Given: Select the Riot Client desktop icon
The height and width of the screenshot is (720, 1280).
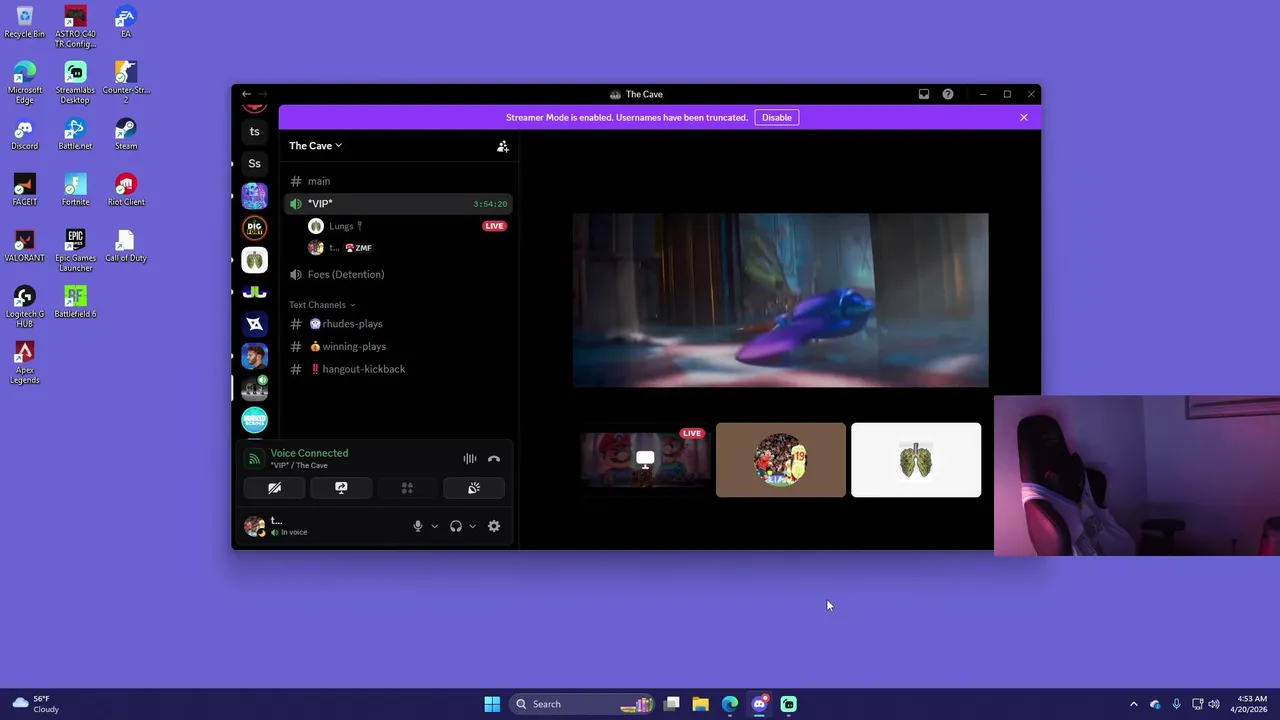Looking at the screenshot, I should pyautogui.click(x=125, y=190).
